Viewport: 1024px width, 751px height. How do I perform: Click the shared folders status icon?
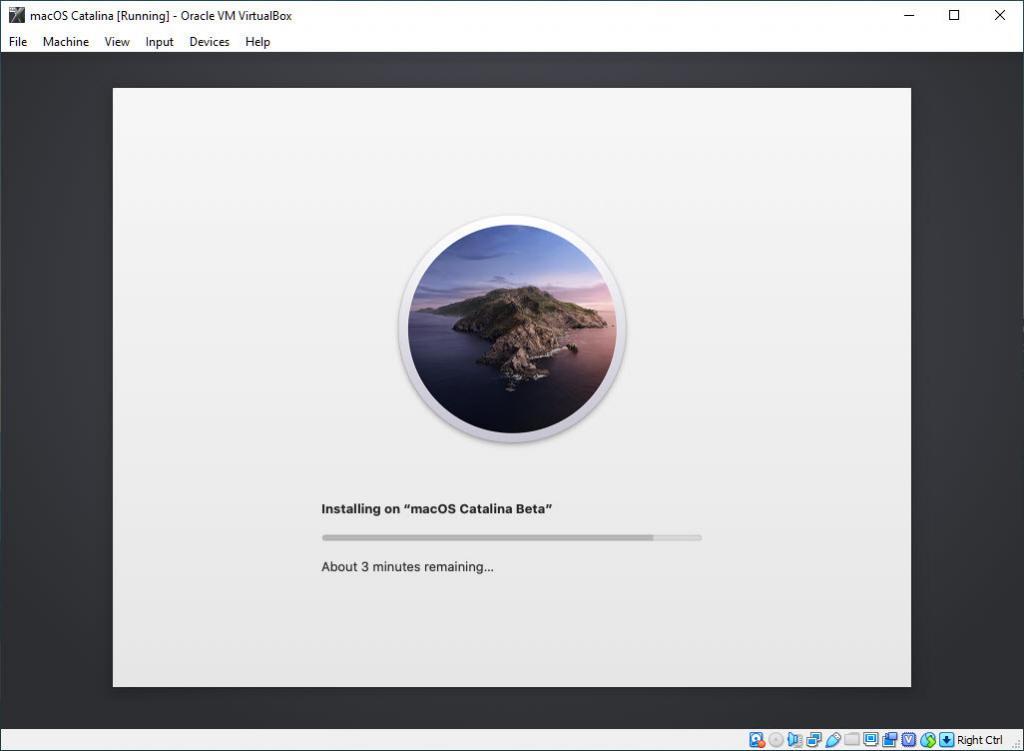(851, 739)
